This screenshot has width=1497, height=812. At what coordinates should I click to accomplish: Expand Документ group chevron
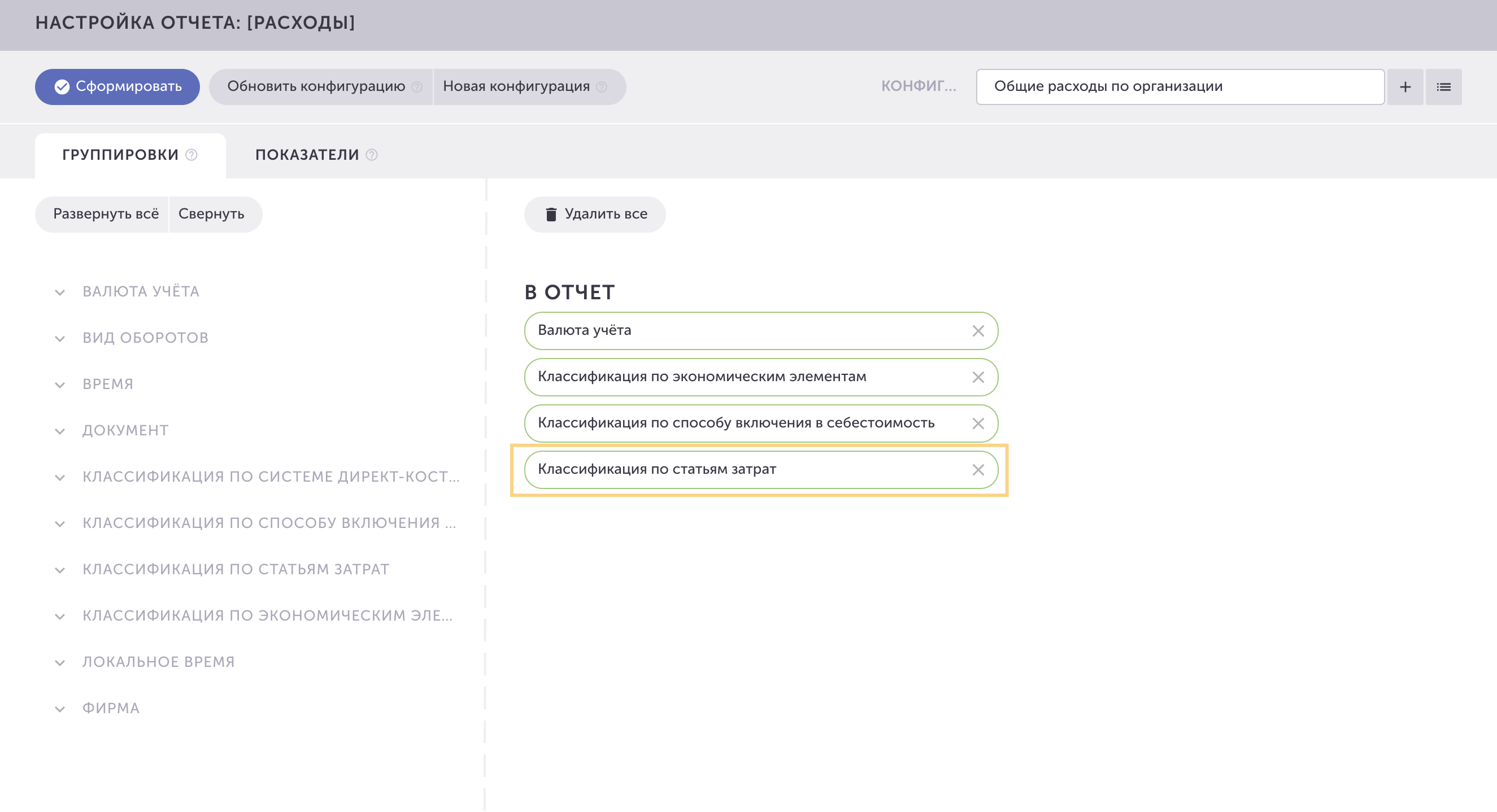[59, 431]
